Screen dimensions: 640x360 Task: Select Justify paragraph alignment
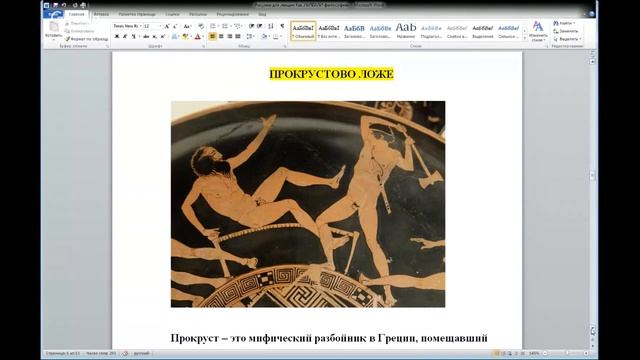238,37
